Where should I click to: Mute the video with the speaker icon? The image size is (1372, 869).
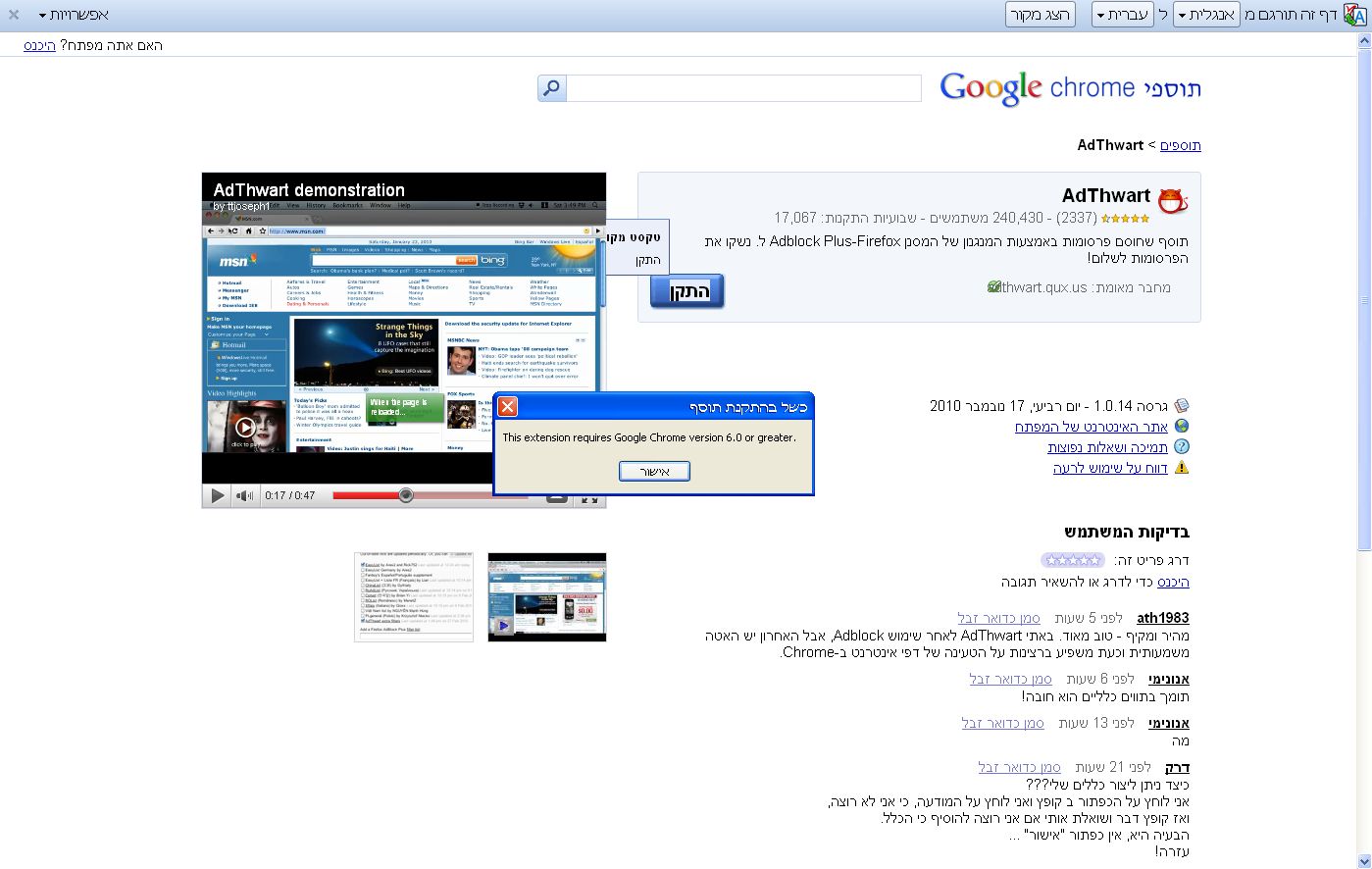pos(244,495)
